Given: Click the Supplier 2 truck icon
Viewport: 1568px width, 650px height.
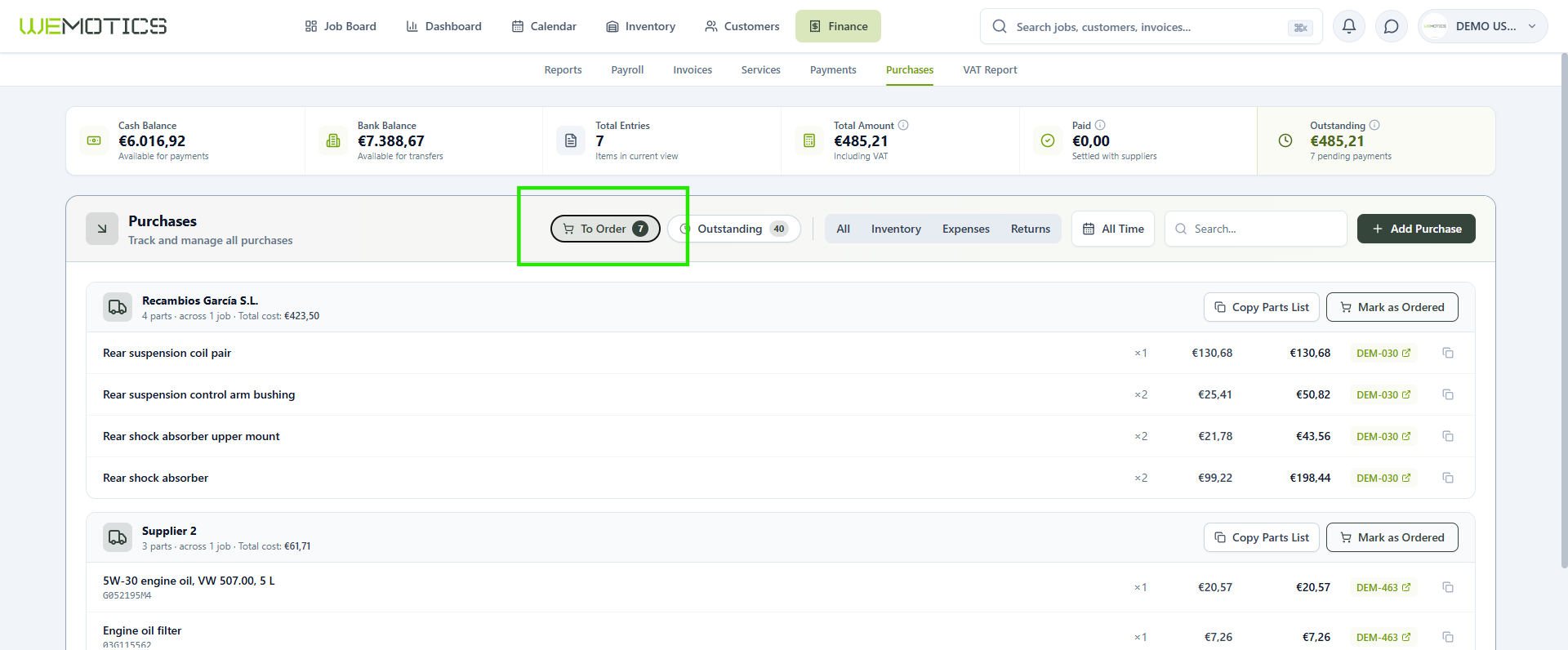Looking at the screenshot, I should coord(118,537).
